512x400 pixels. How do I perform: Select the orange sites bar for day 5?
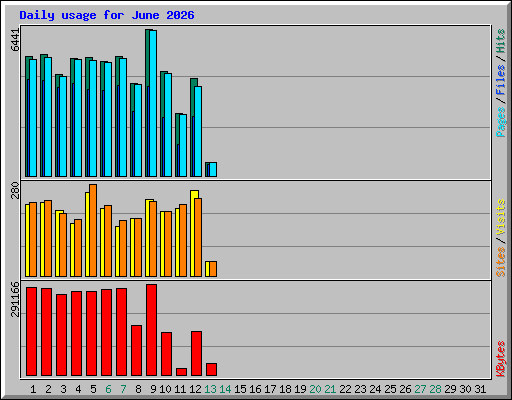coord(93,230)
